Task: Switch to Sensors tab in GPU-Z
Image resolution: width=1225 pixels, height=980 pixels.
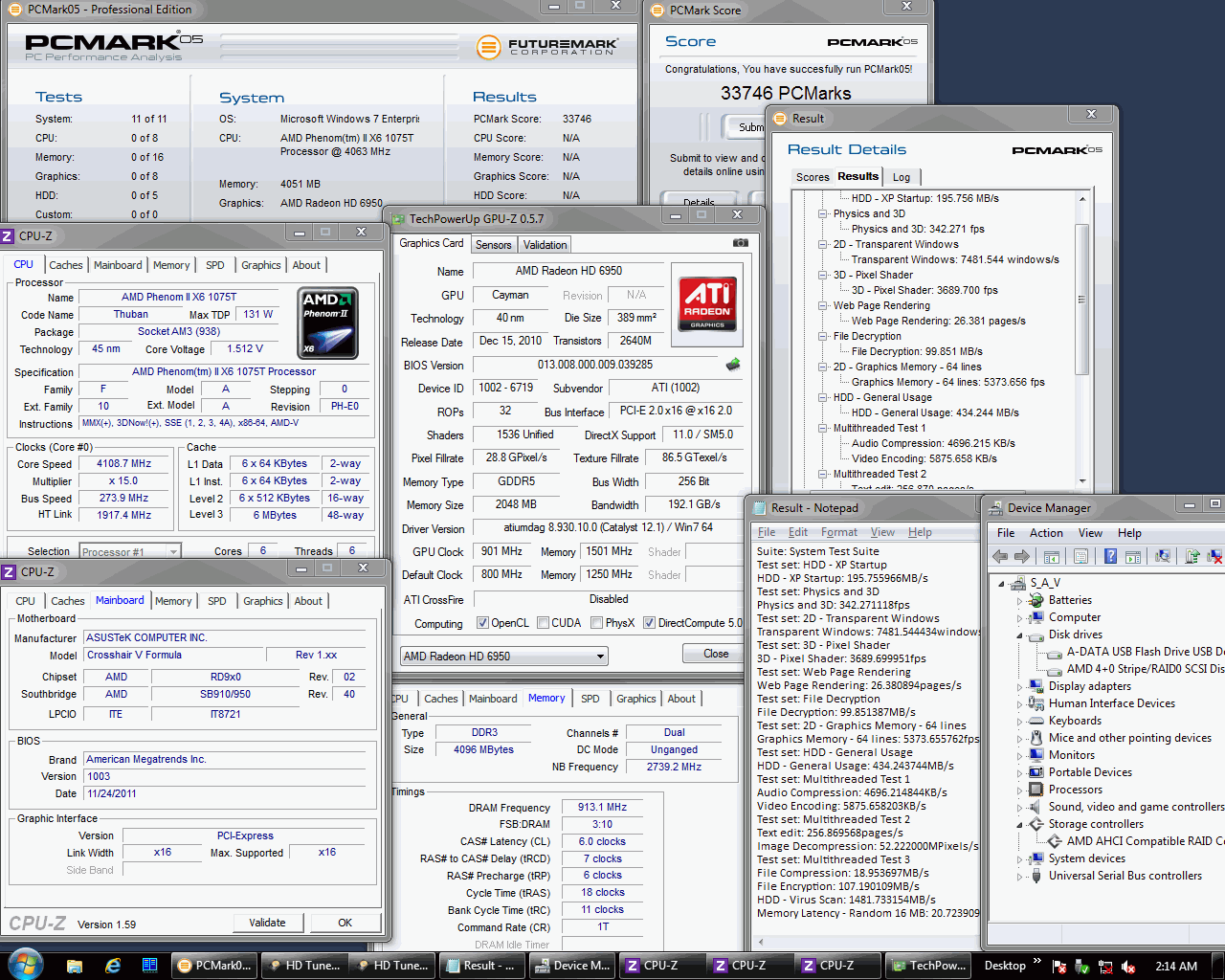Action: click(x=494, y=245)
